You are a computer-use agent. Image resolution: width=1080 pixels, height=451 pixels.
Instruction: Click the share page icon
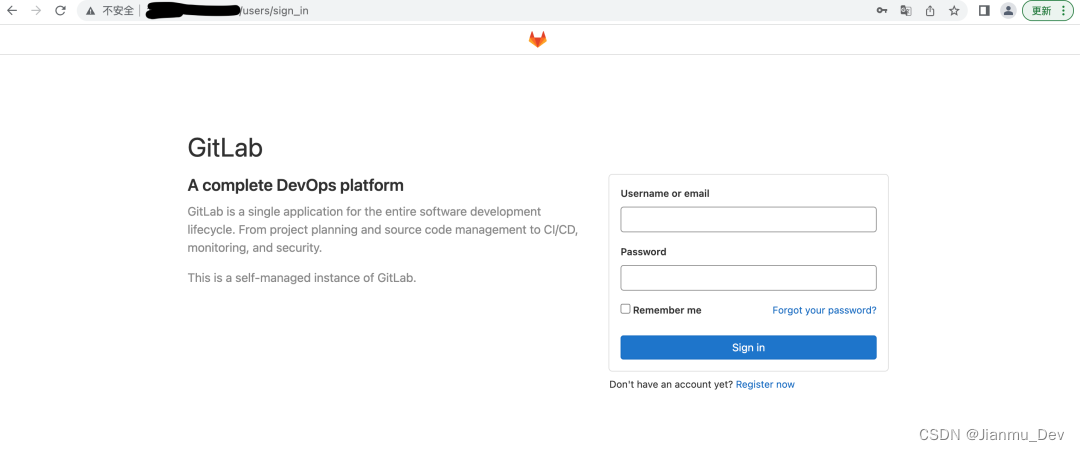tap(930, 10)
